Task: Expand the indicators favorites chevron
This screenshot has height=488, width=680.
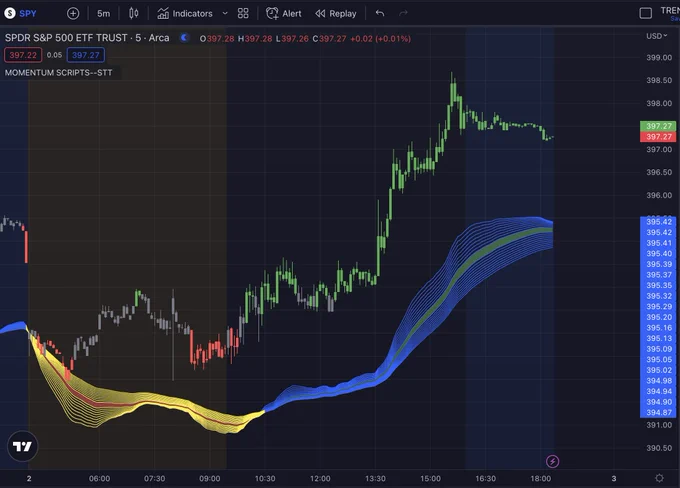Action: (x=225, y=13)
